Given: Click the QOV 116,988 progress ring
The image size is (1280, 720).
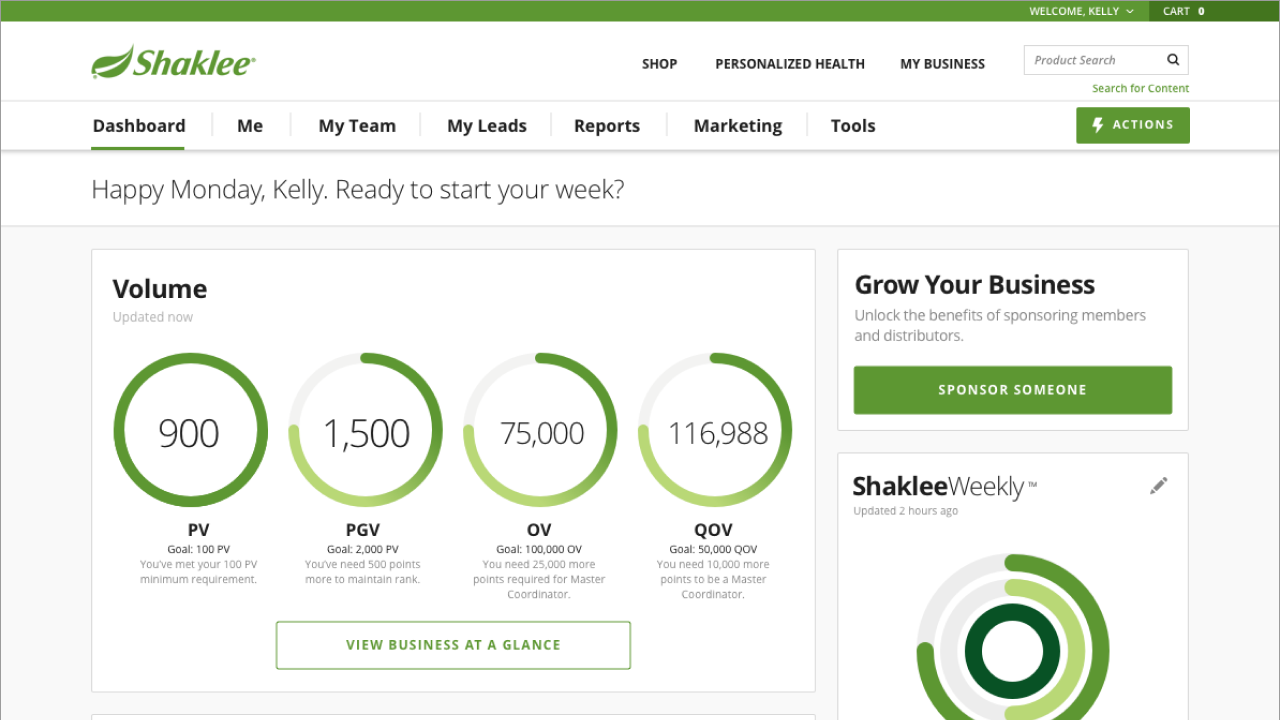Looking at the screenshot, I should tap(716, 431).
